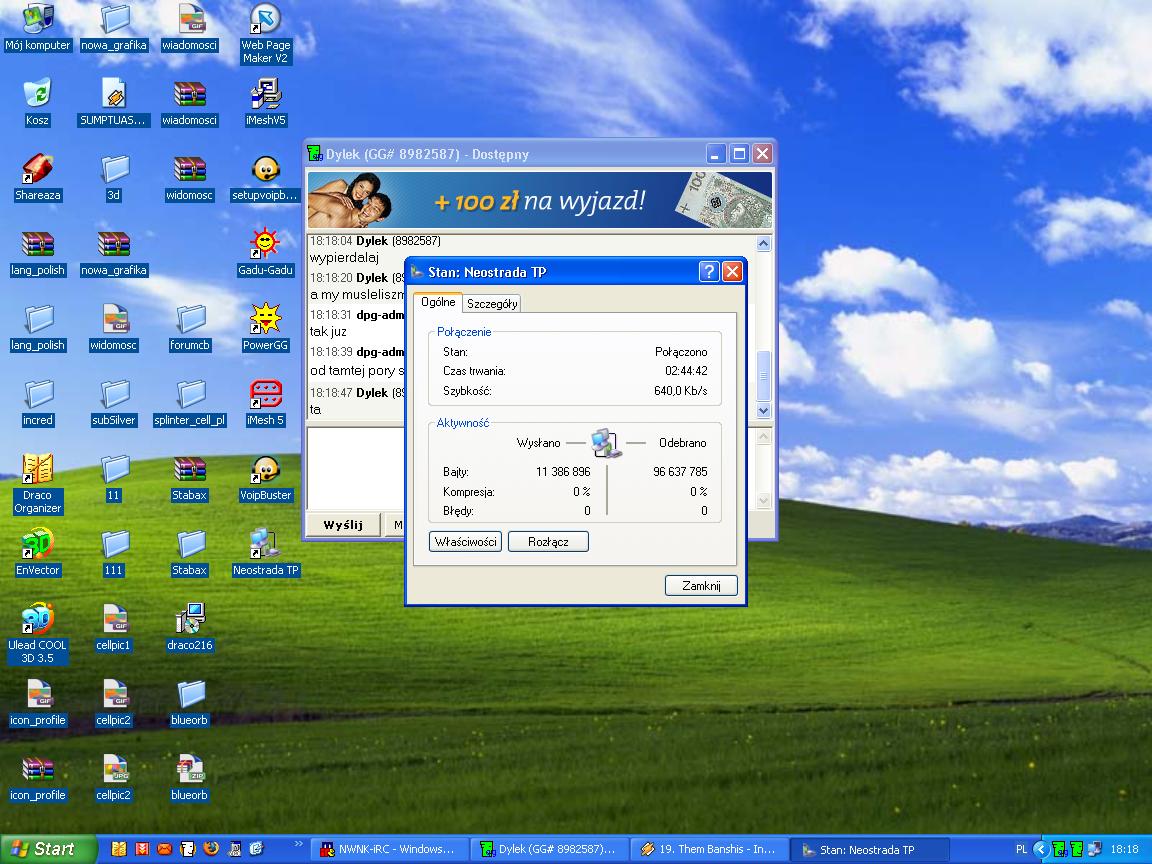The image size is (1152, 864).
Task: Expand hidden system tray icons arrow
Action: click(x=1040, y=849)
